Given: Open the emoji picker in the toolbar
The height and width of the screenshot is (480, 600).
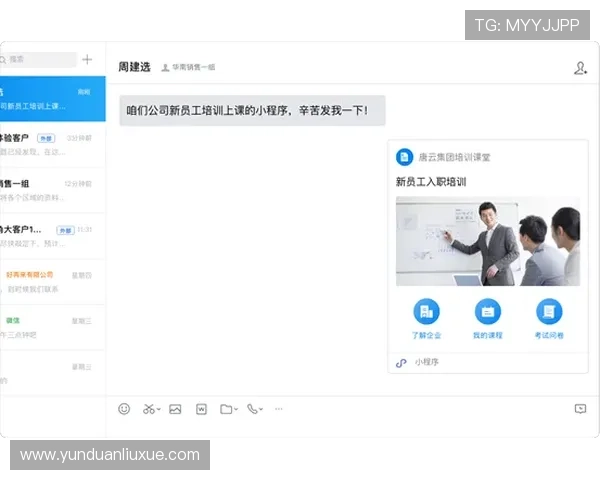Looking at the screenshot, I should (124, 409).
